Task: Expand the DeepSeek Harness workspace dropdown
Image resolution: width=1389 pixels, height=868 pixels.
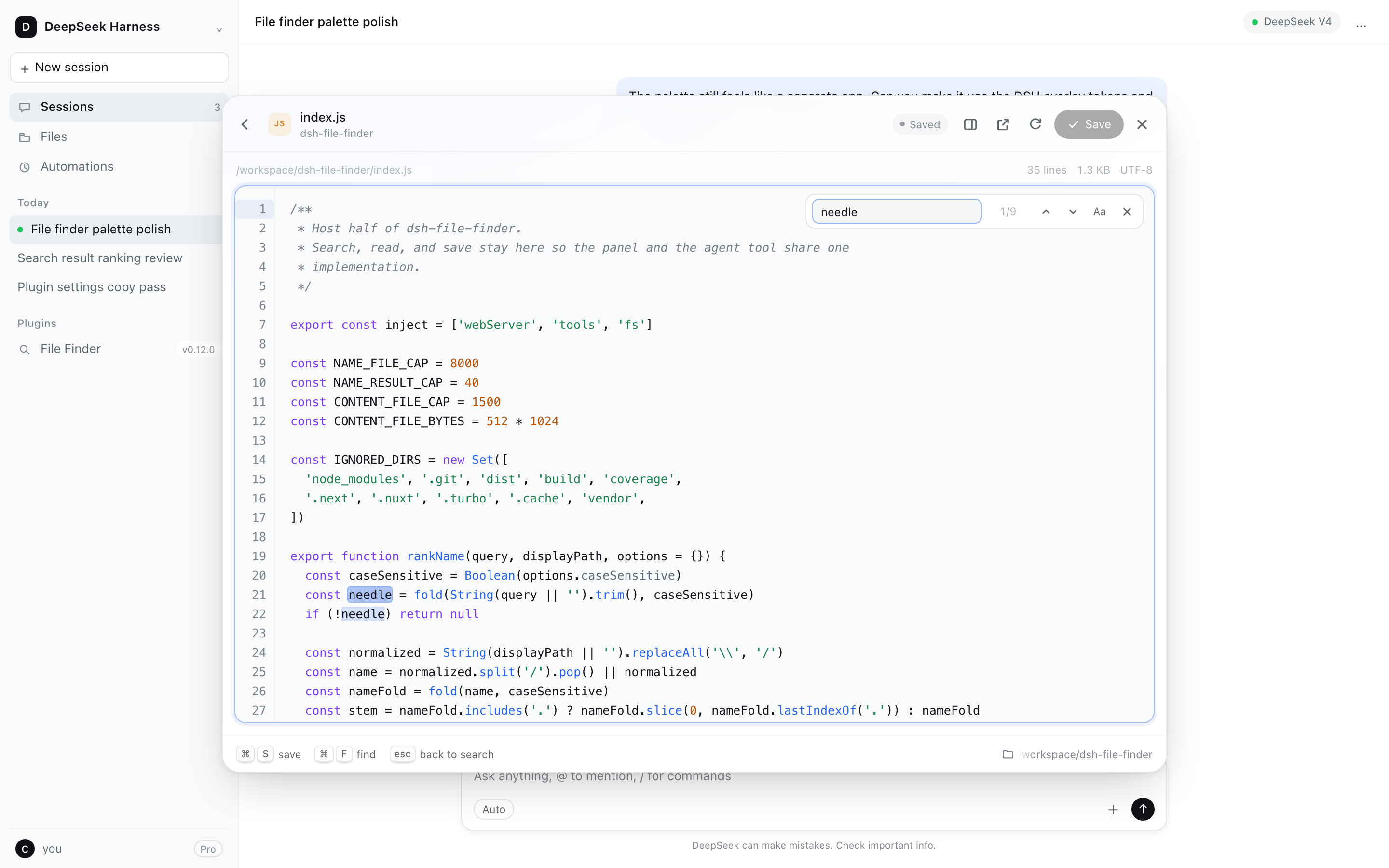Action: 218,29
